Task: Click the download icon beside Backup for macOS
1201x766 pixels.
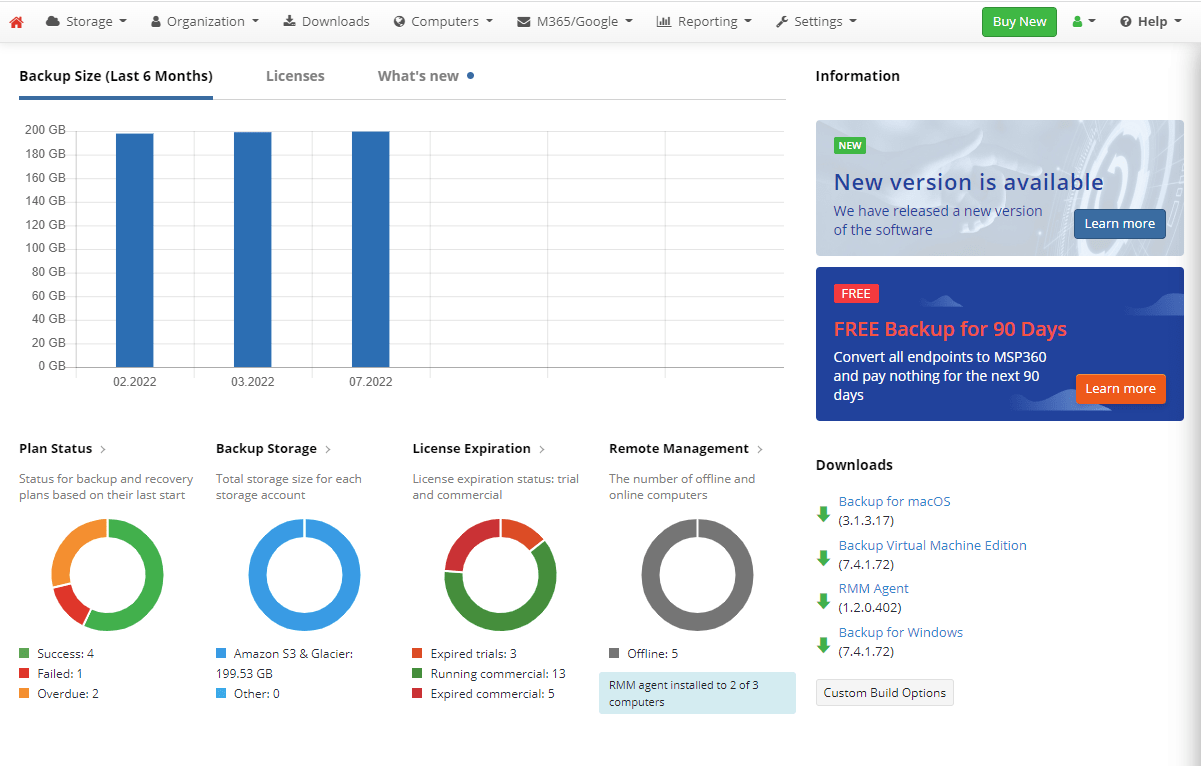Action: coord(823,513)
